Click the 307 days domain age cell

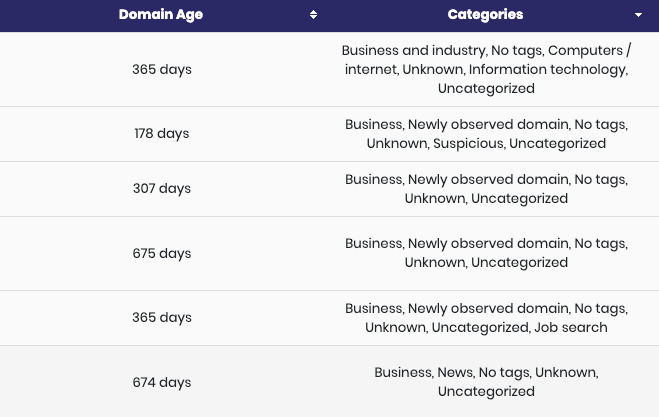pos(162,189)
